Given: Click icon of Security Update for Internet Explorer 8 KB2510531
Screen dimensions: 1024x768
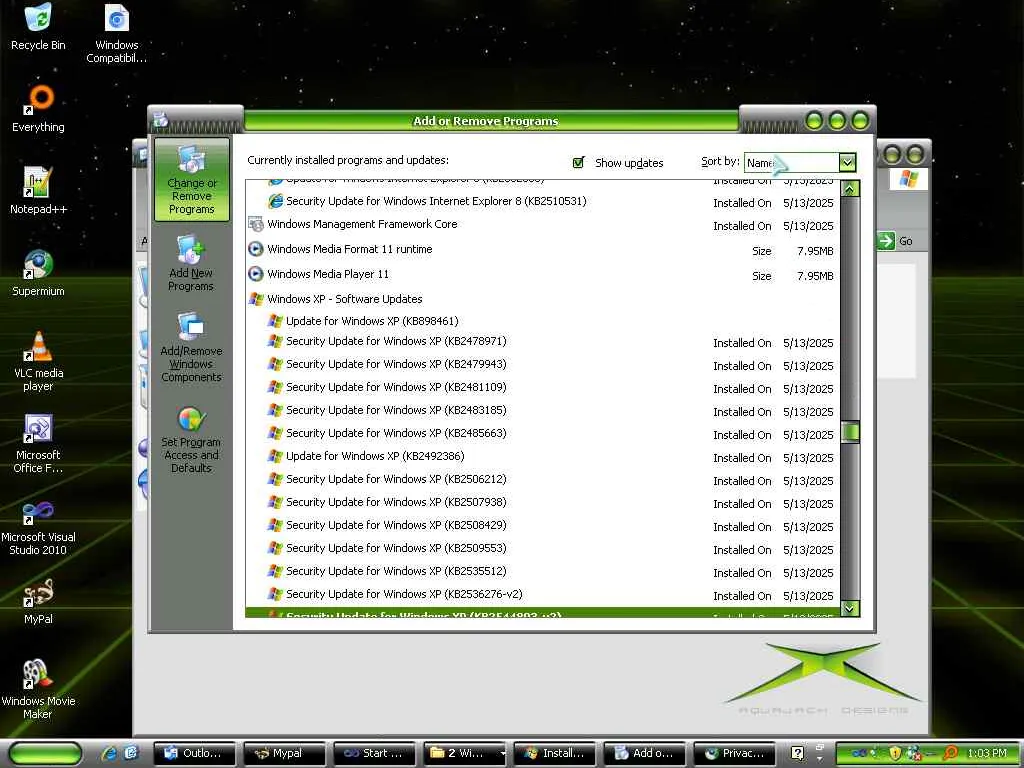Looking at the screenshot, I should 276,200.
